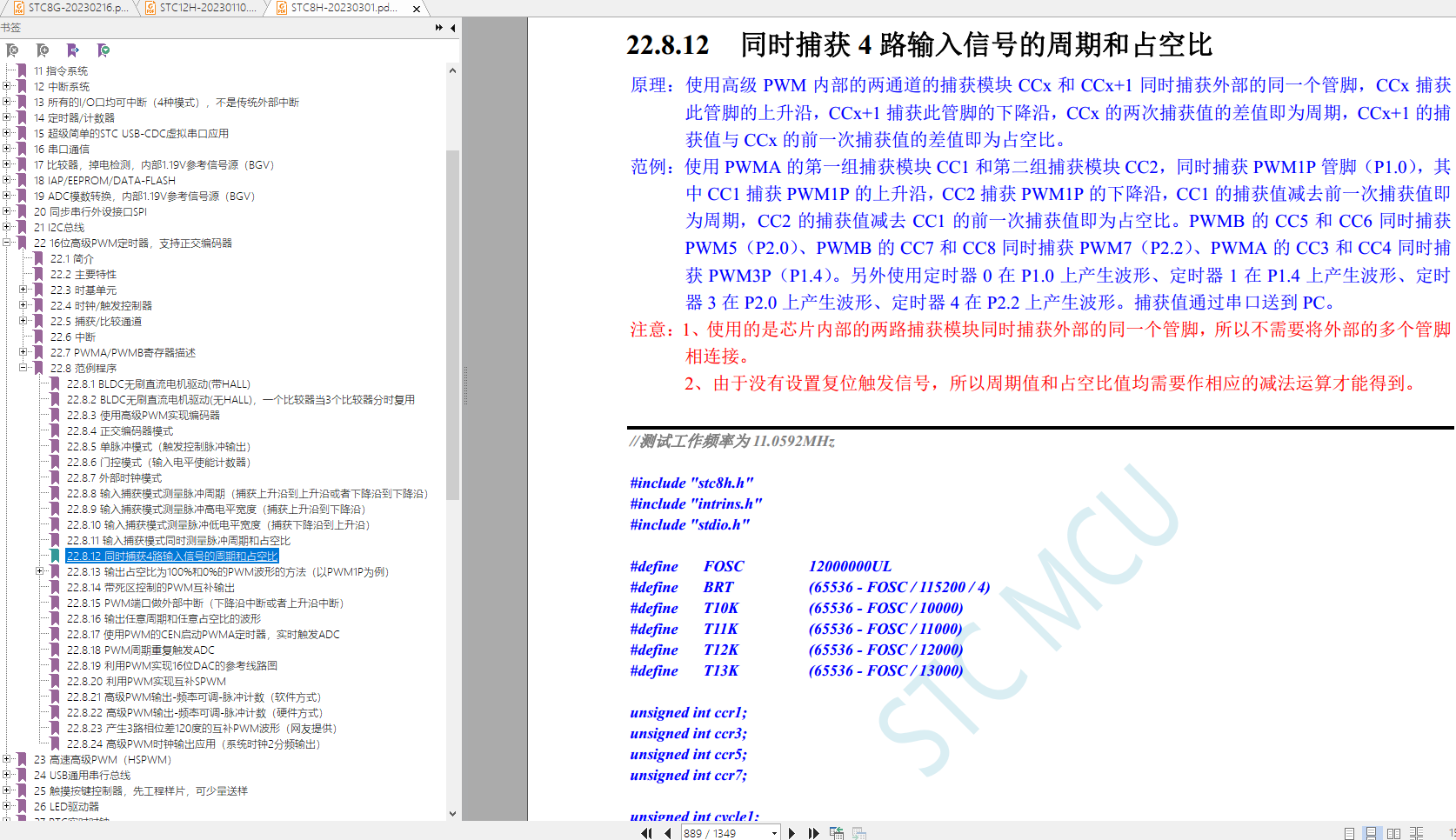The height and width of the screenshot is (840, 1456).
Task: Open 22.8.24 高级PWM时钟输出应用
Action: [x=194, y=744]
